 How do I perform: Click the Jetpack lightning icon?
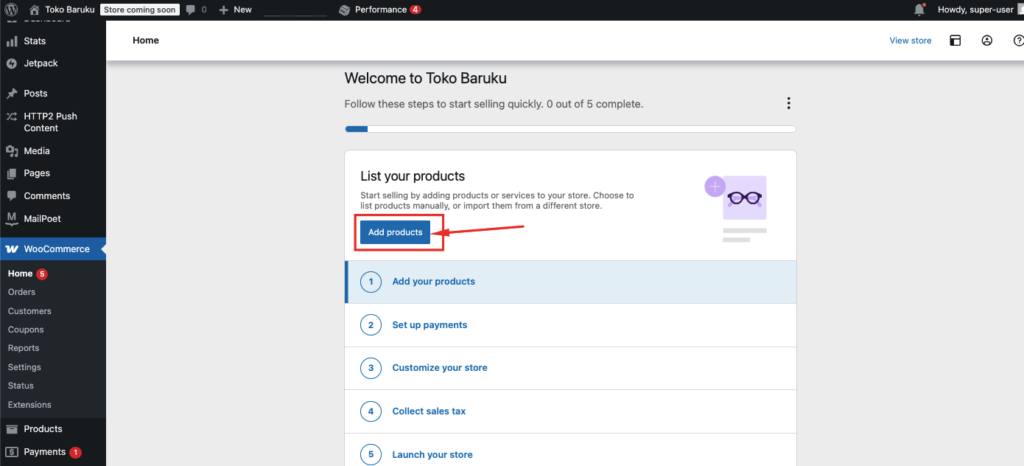(11, 63)
